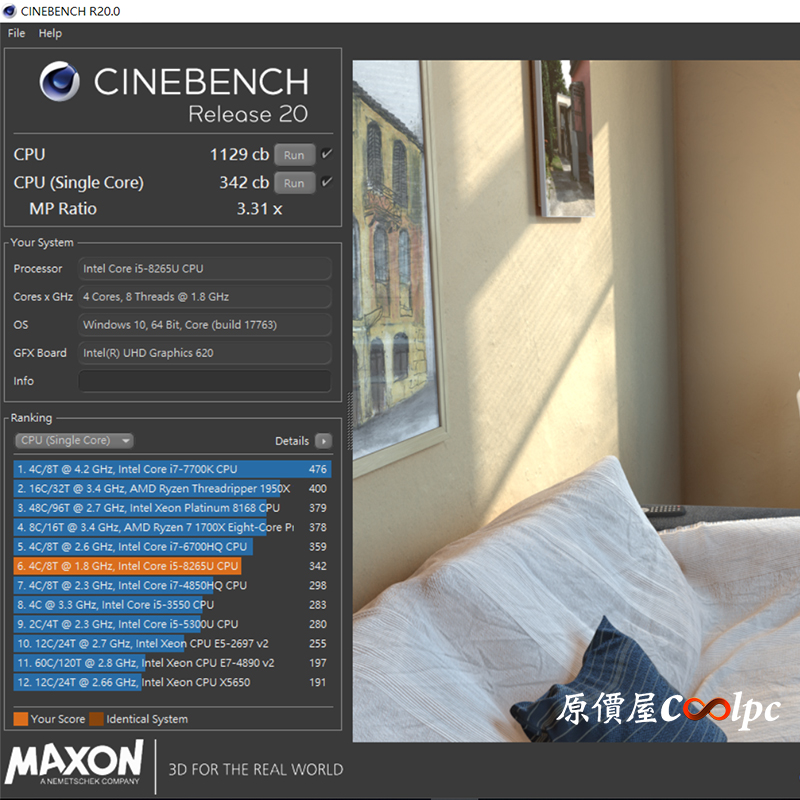Image resolution: width=800 pixels, height=800 pixels.
Task: Click the Details label in Ranking
Action: [292, 441]
